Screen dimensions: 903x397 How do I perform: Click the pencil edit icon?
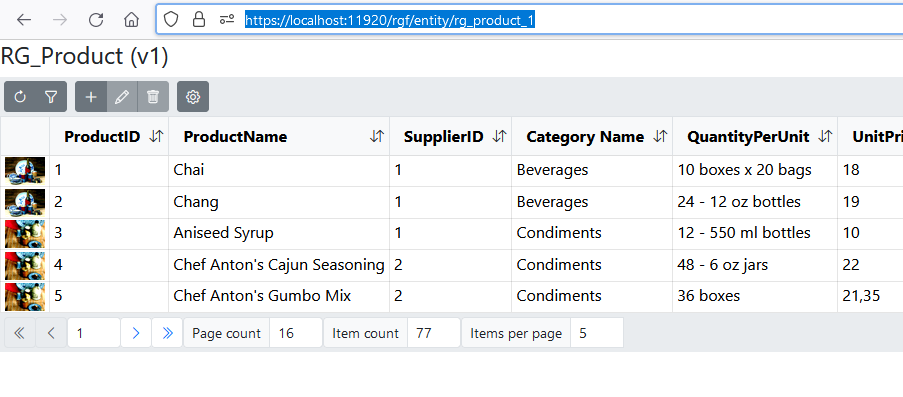tap(122, 97)
